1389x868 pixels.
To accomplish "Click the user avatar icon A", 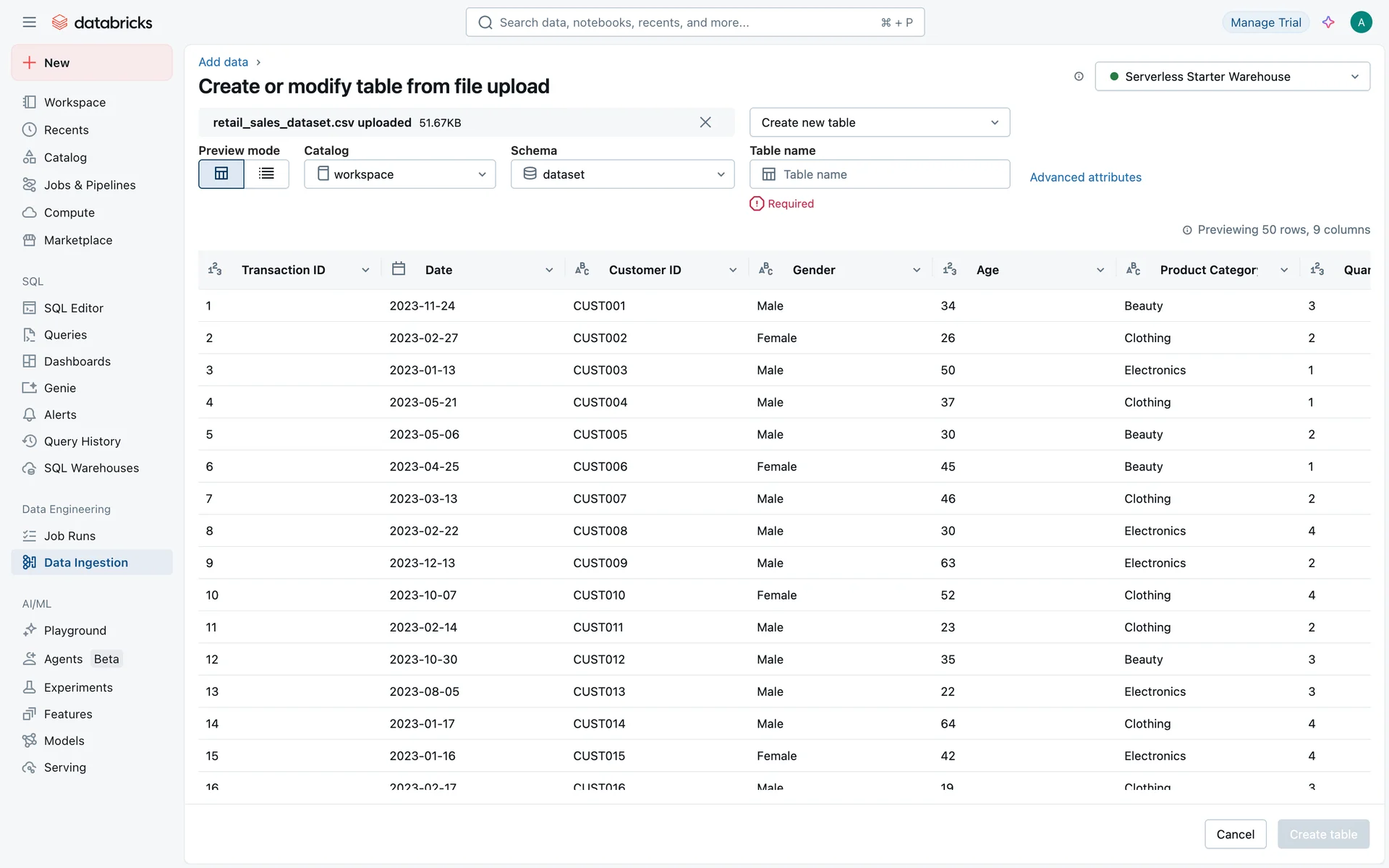I will click(x=1361, y=22).
